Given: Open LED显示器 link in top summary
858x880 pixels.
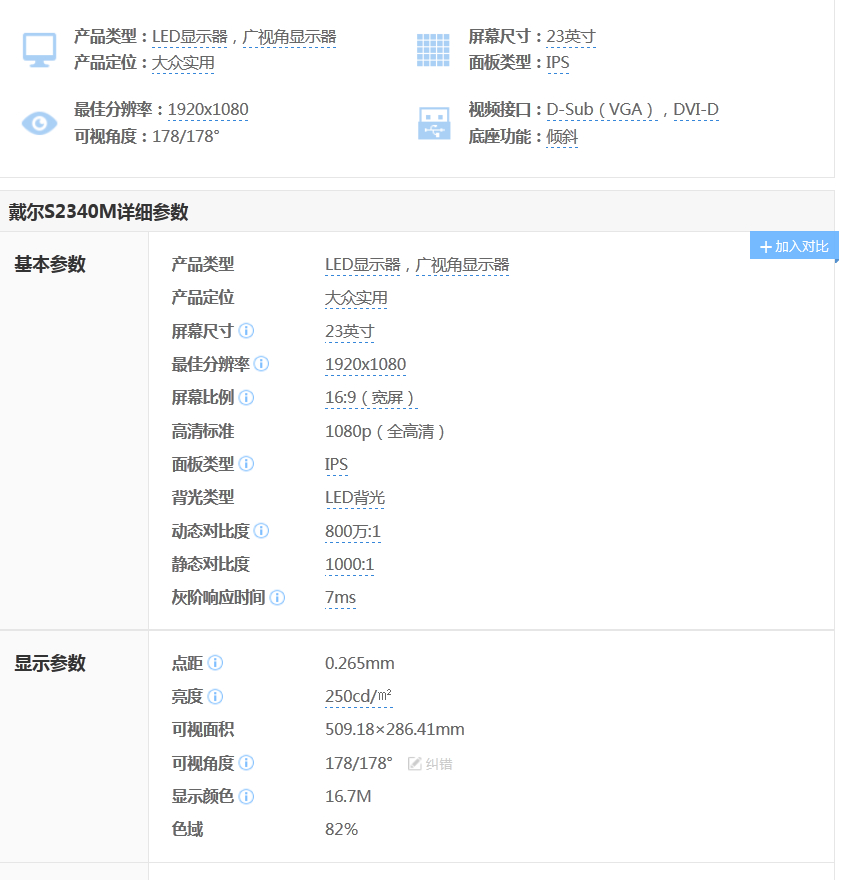Looking at the screenshot, I should (x=190, y=37).
